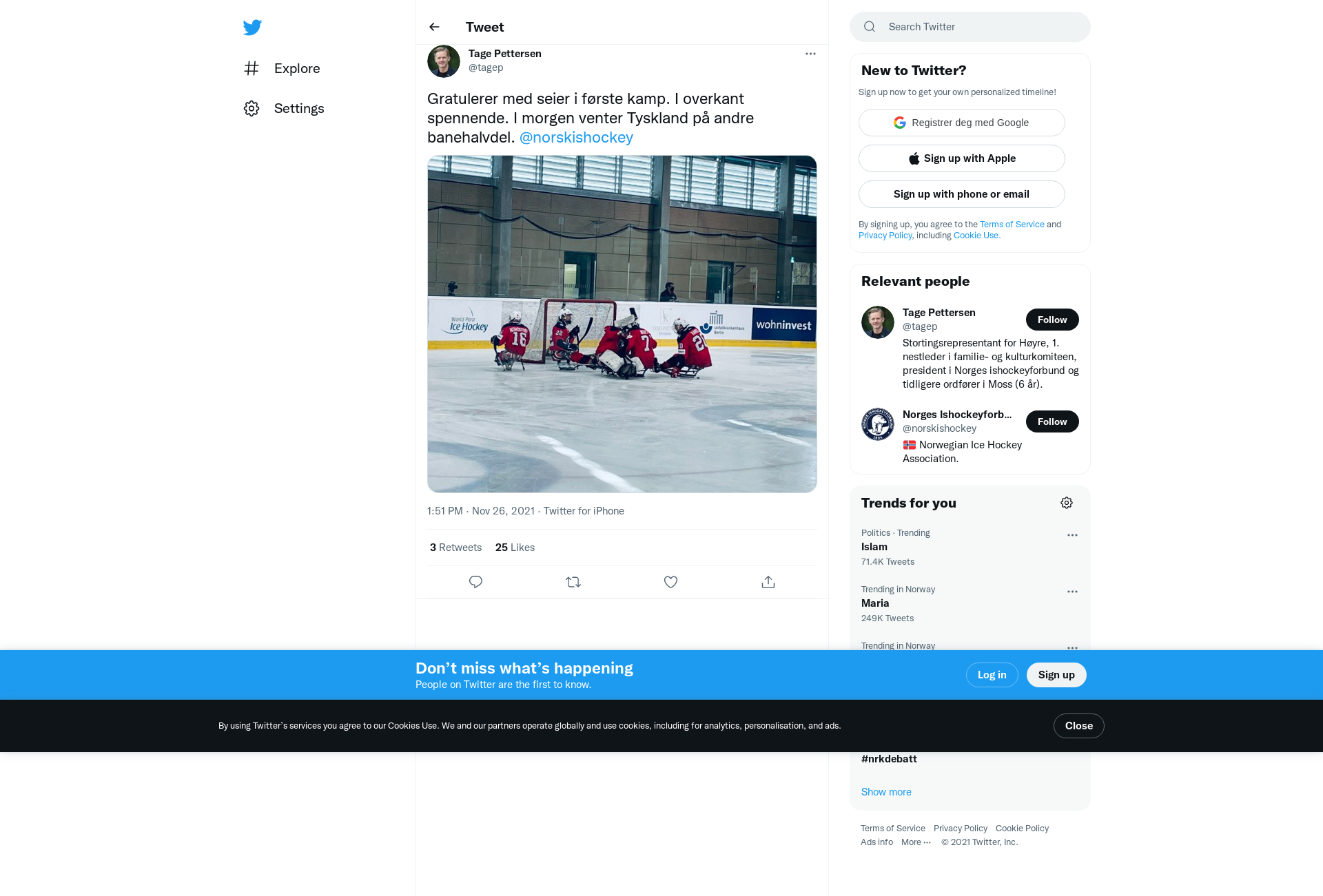
Task: Like the tweet with the heart icon
Action: pos(670,582)
